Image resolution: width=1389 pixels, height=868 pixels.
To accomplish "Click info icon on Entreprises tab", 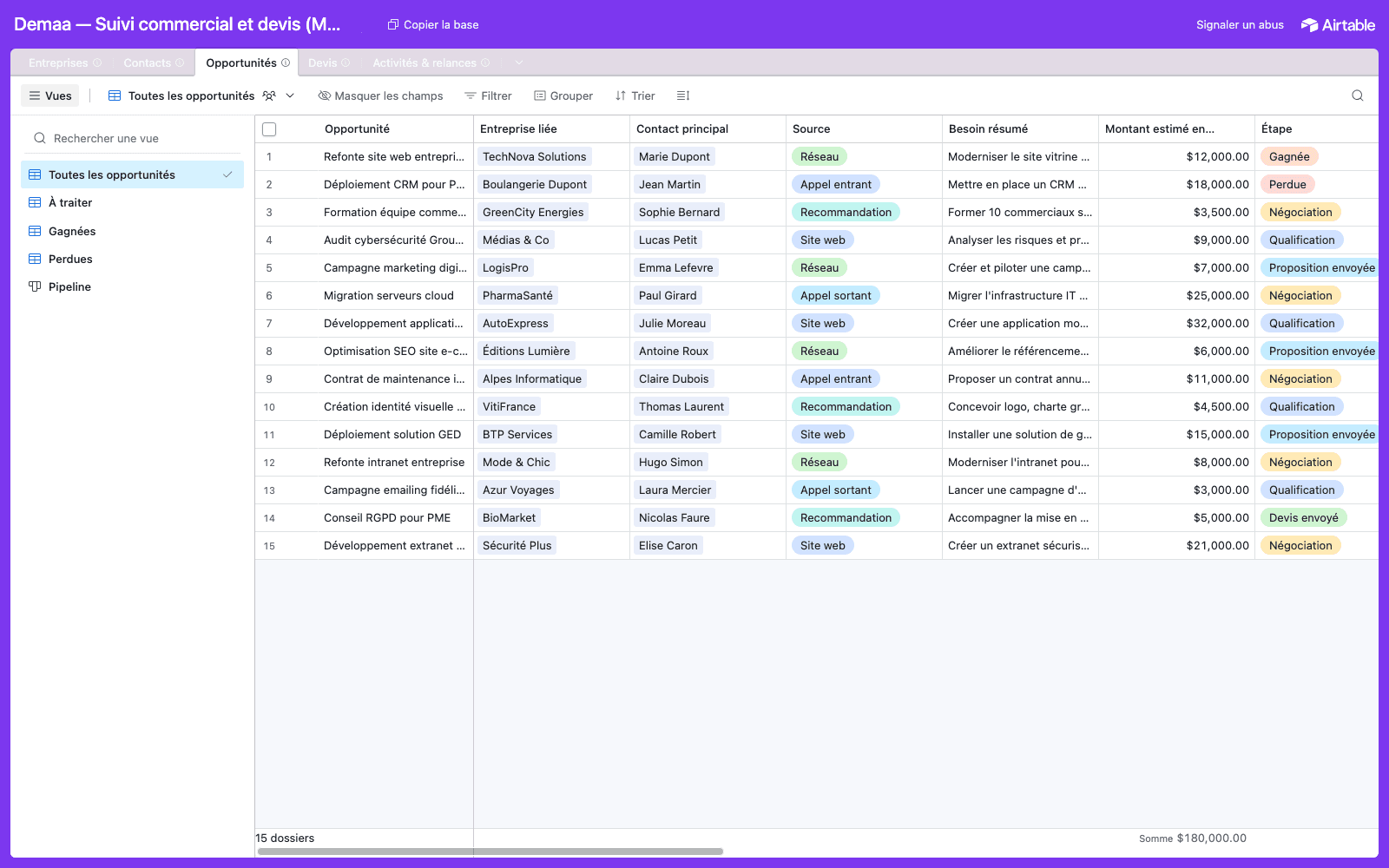I will pos(97,62).
